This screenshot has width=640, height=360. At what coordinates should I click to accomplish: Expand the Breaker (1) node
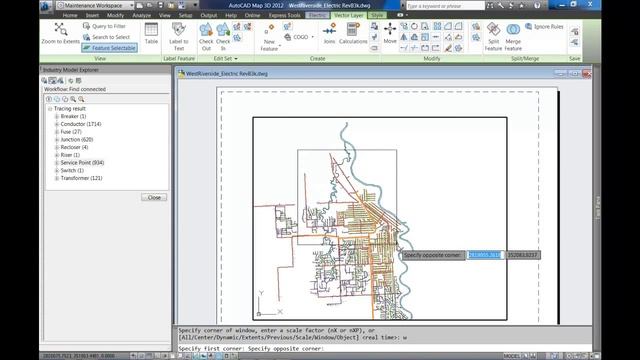57,117
